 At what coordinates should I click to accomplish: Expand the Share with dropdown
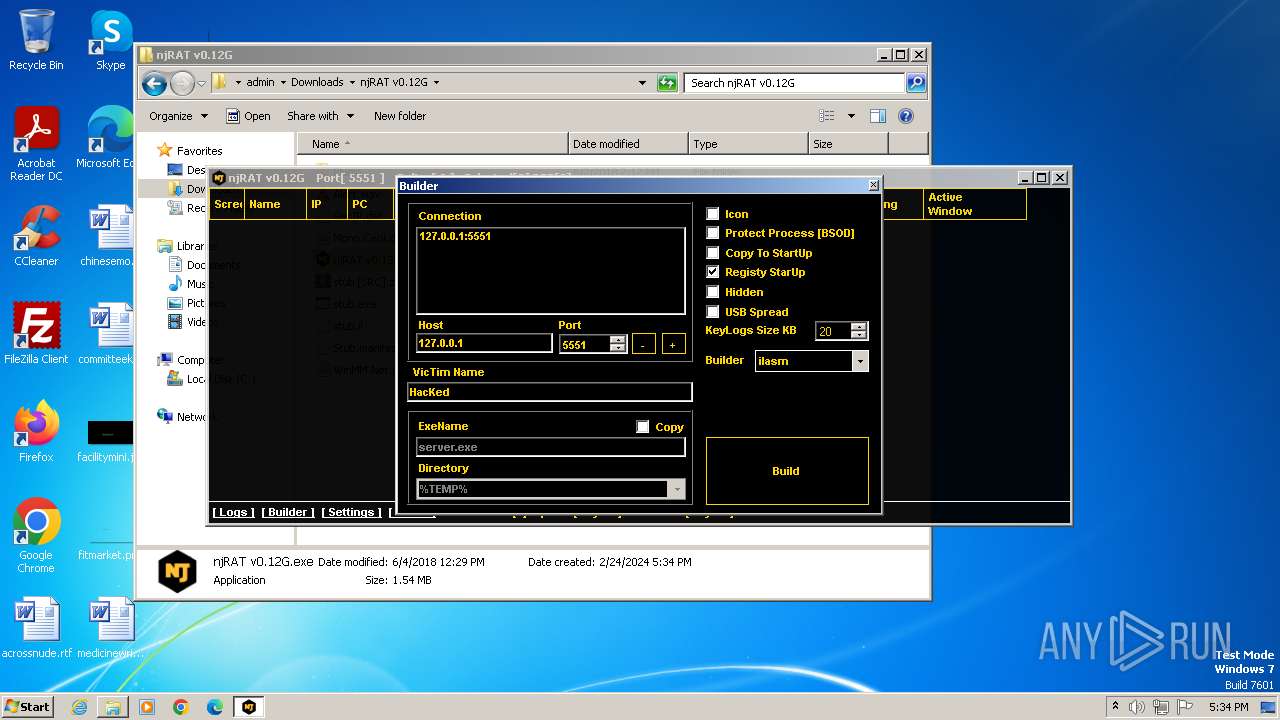[x=320, y=116]
